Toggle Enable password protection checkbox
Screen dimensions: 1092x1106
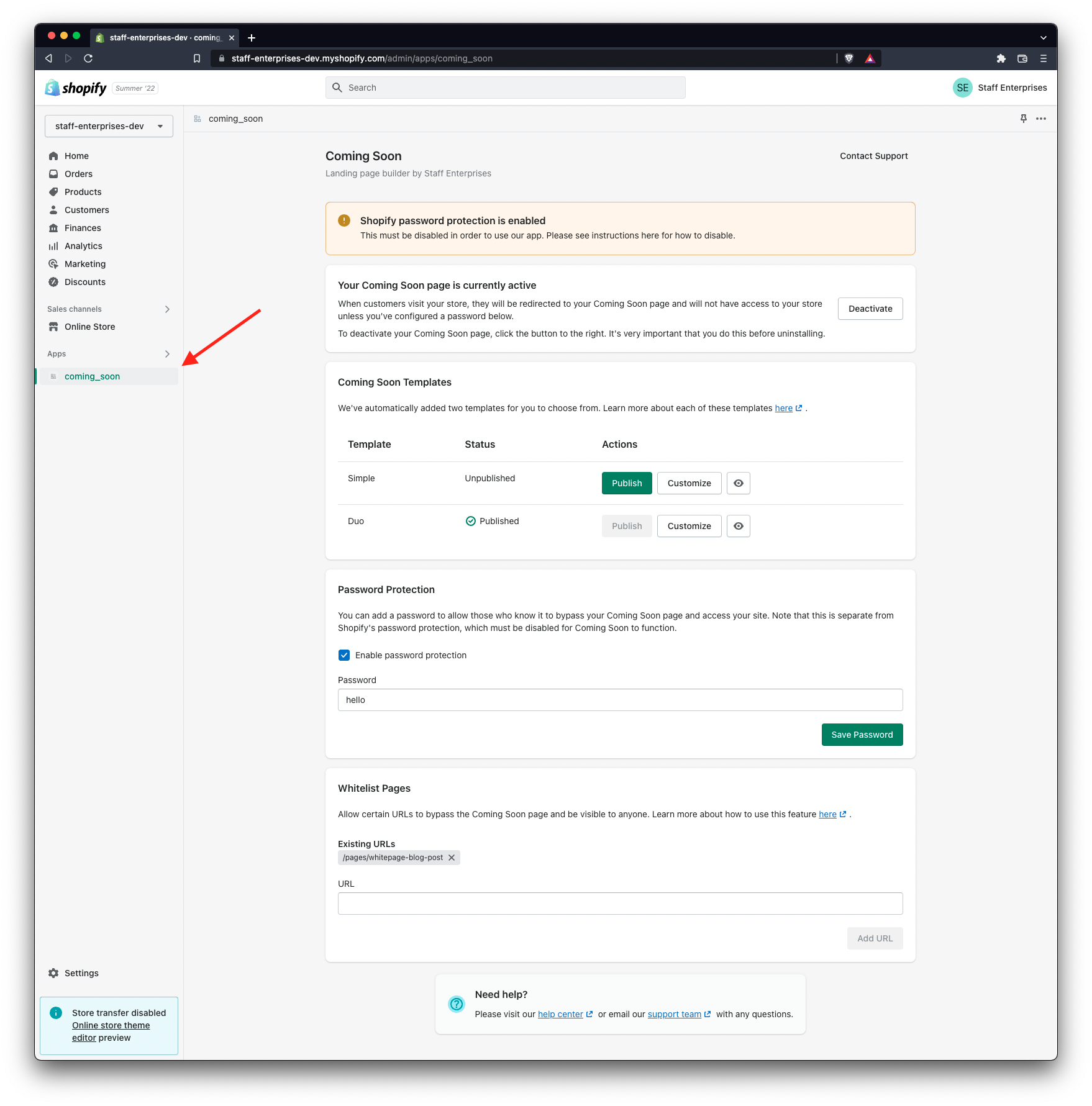[344, 655]
